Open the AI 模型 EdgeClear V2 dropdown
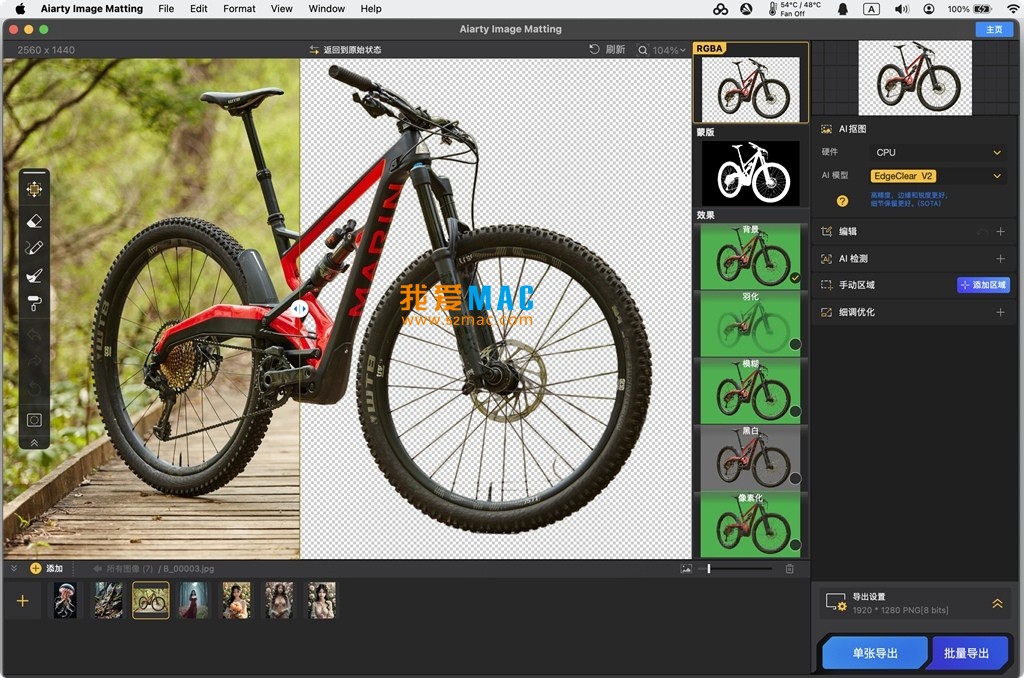Screen dimensions: 1024x678 [938, 176]
